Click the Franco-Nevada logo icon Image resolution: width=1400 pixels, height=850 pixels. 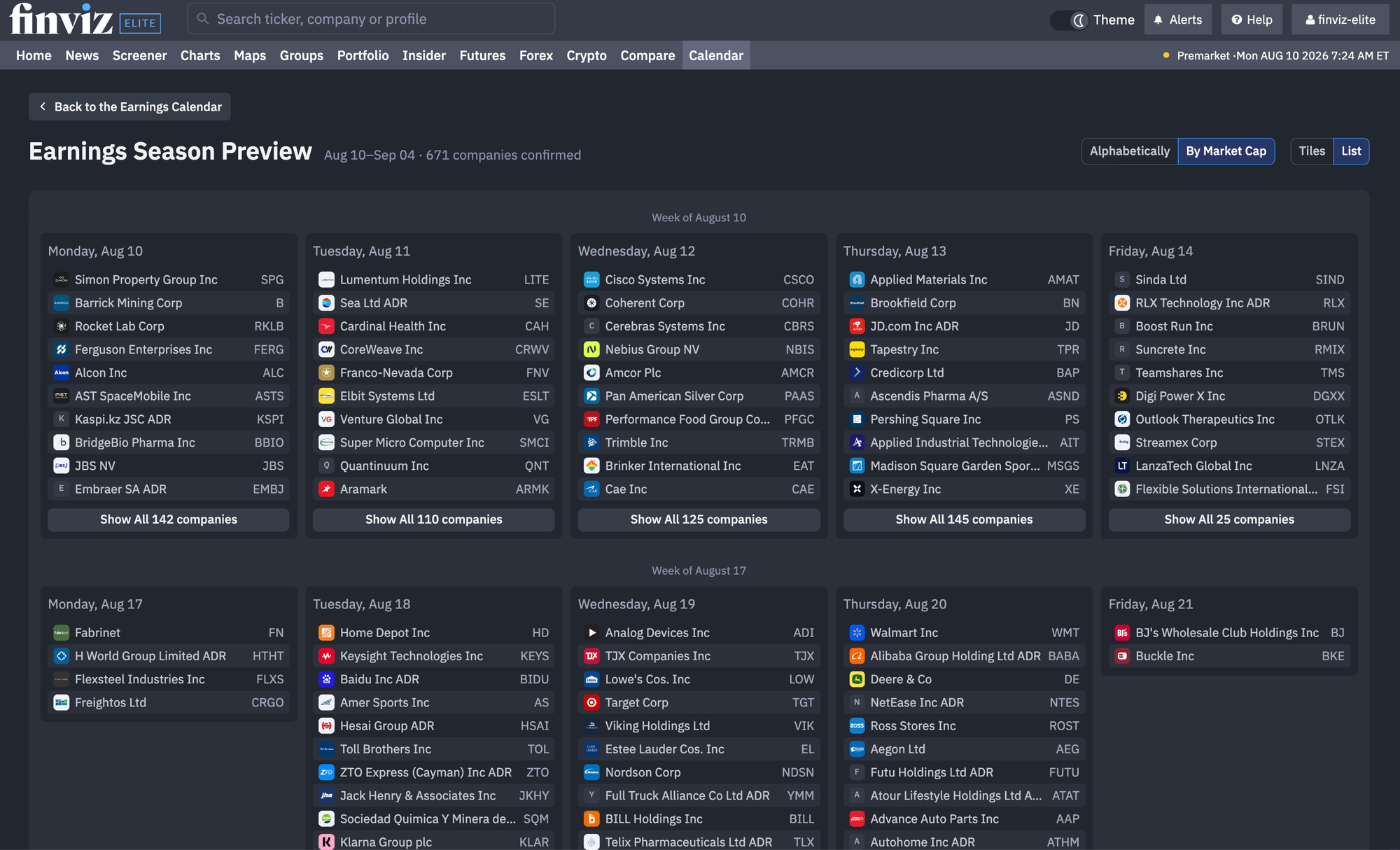click(x=326, y=373)
